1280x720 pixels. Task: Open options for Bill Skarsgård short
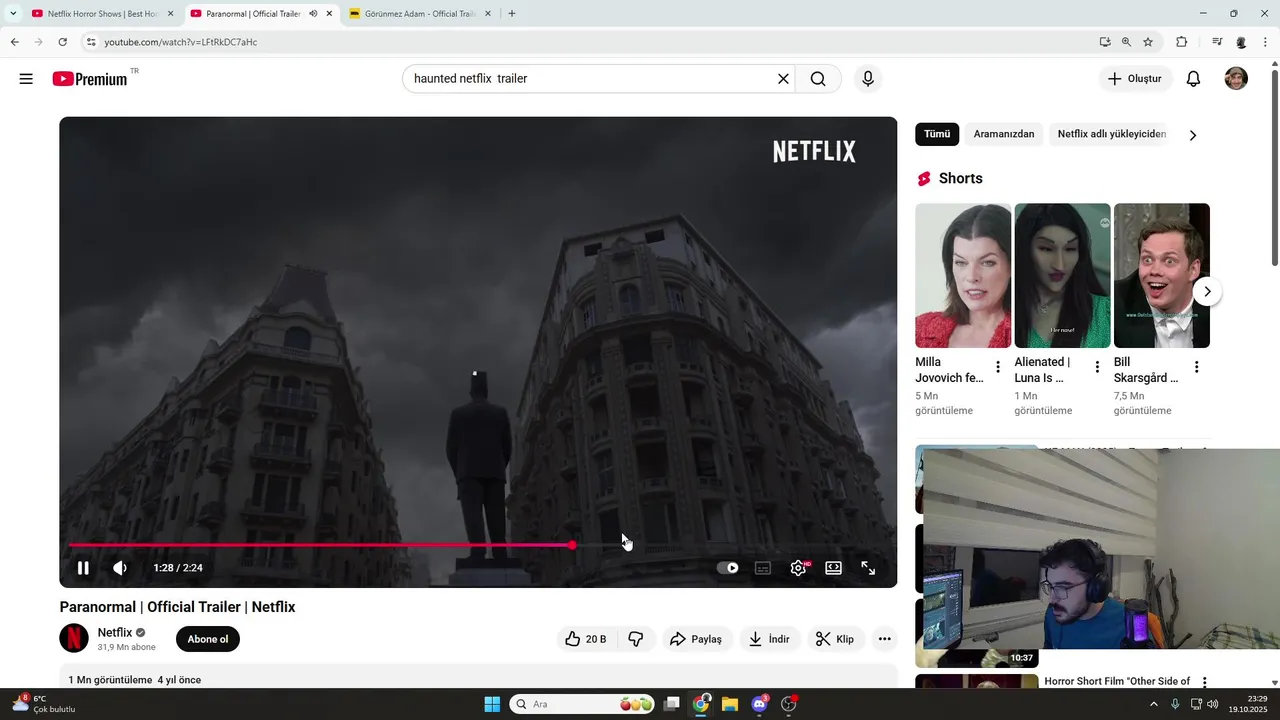[x=1196, y=367]
